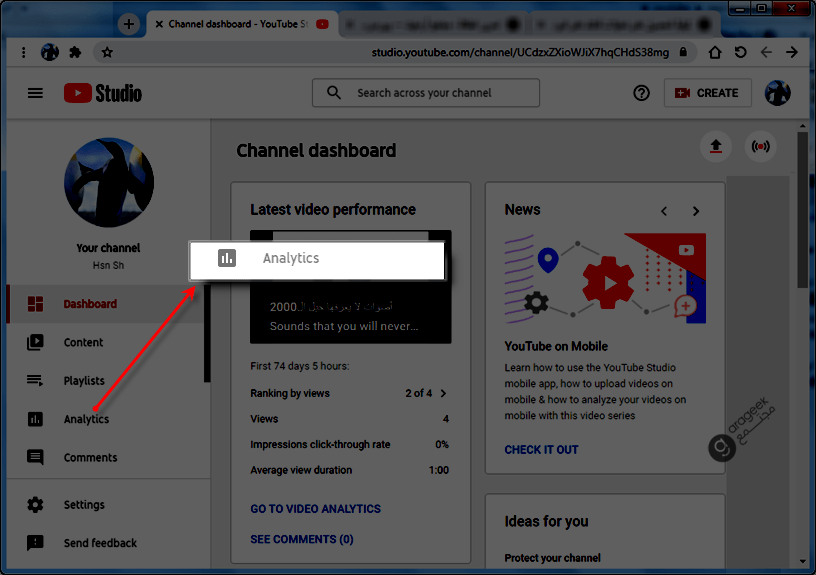The height and width of the screenshot is (575, 816).
Task: Click 'Your channel' label text
Action: (108, 248)
